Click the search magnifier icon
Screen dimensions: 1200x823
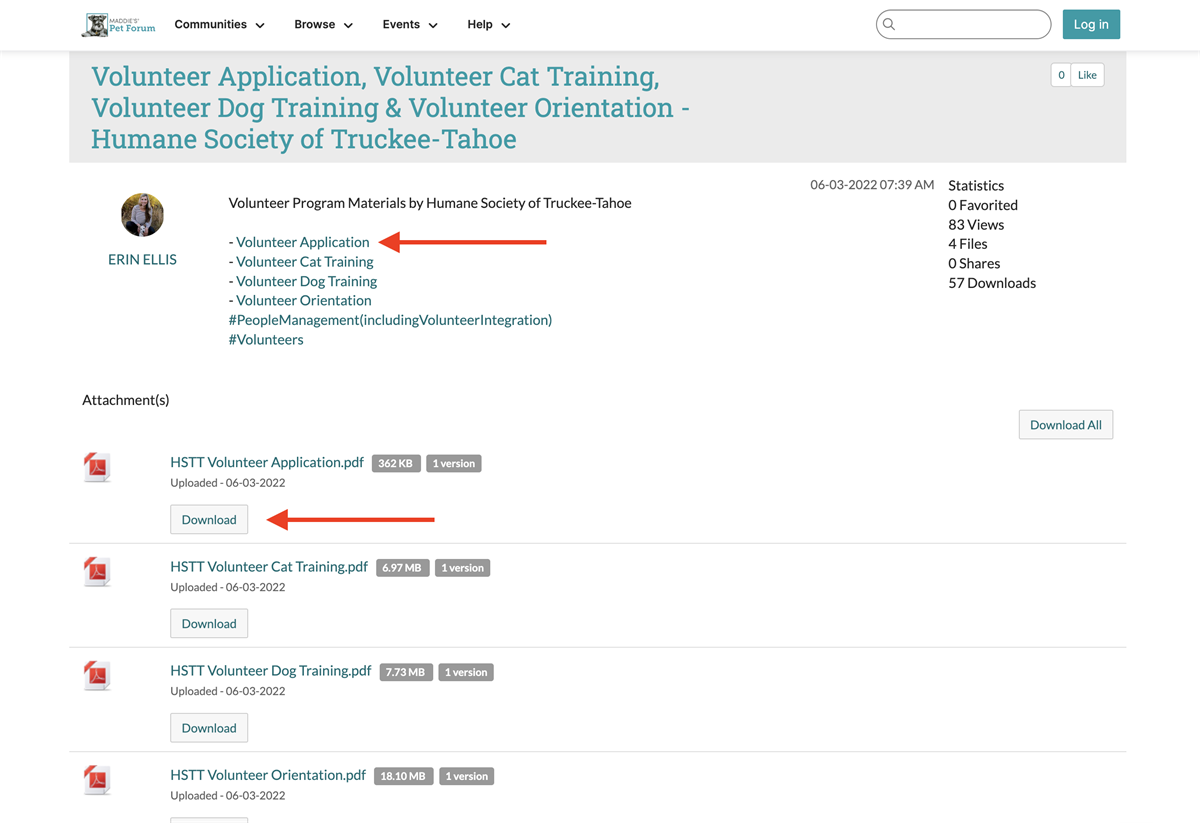click(889, 24)
